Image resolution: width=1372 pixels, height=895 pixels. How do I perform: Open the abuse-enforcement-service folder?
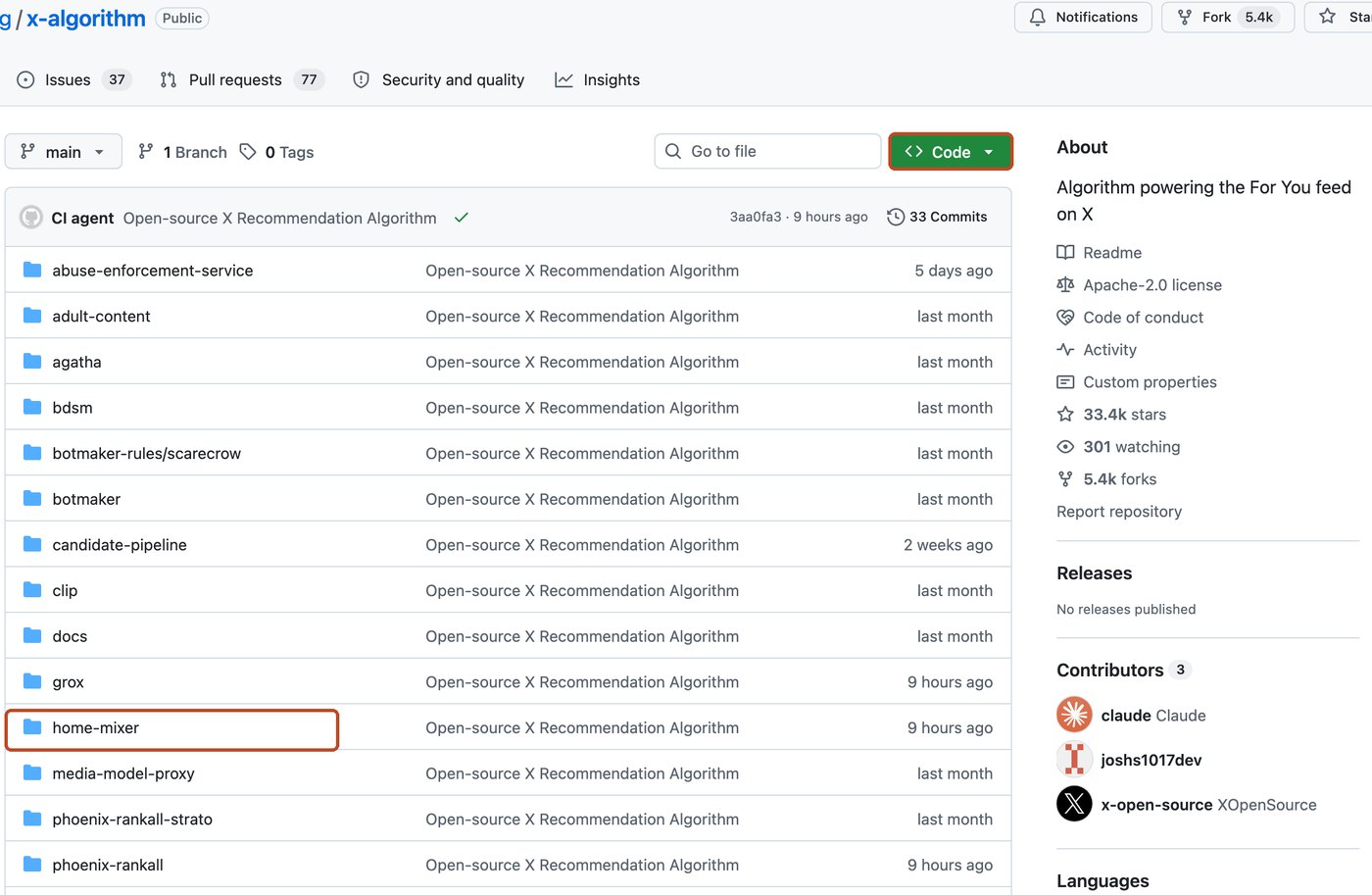click(x=153, y=271)
